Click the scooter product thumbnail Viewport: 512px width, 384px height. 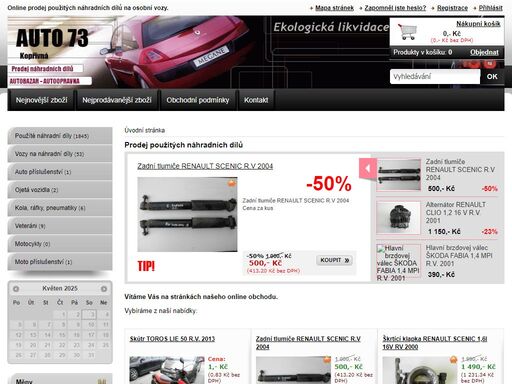pos(167,370)
